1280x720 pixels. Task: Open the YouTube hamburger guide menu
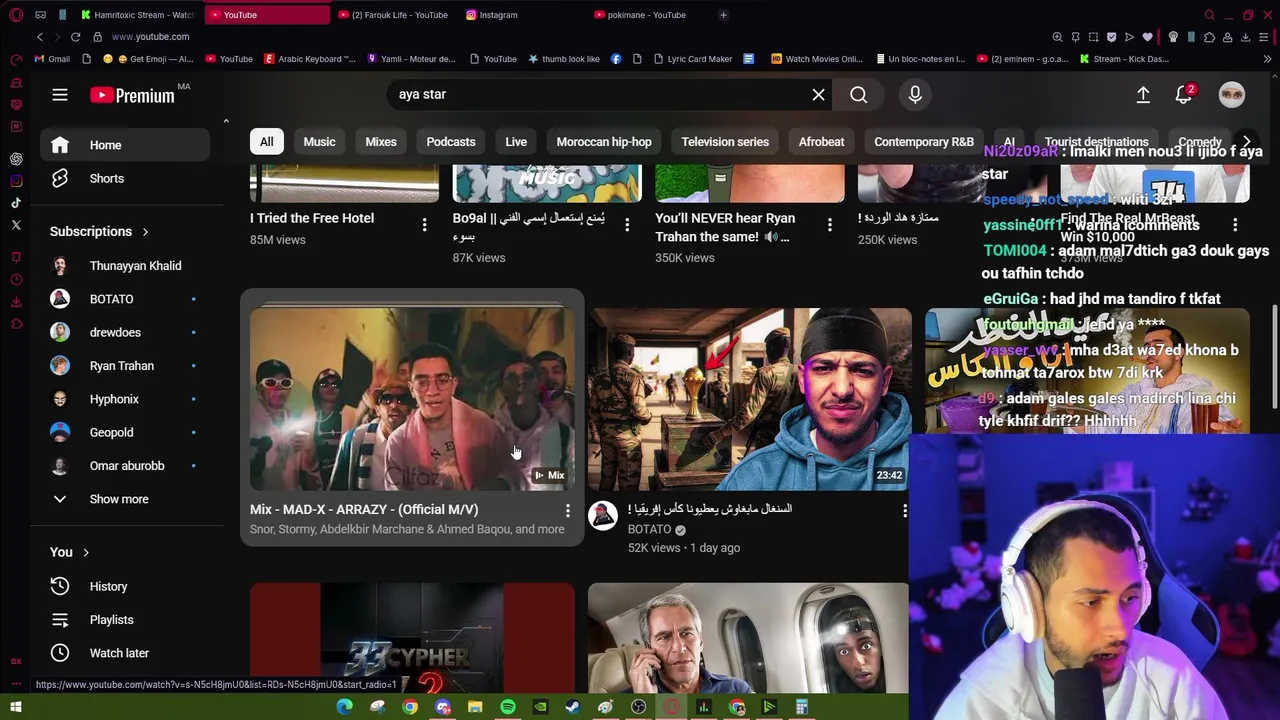coord(60,95)
